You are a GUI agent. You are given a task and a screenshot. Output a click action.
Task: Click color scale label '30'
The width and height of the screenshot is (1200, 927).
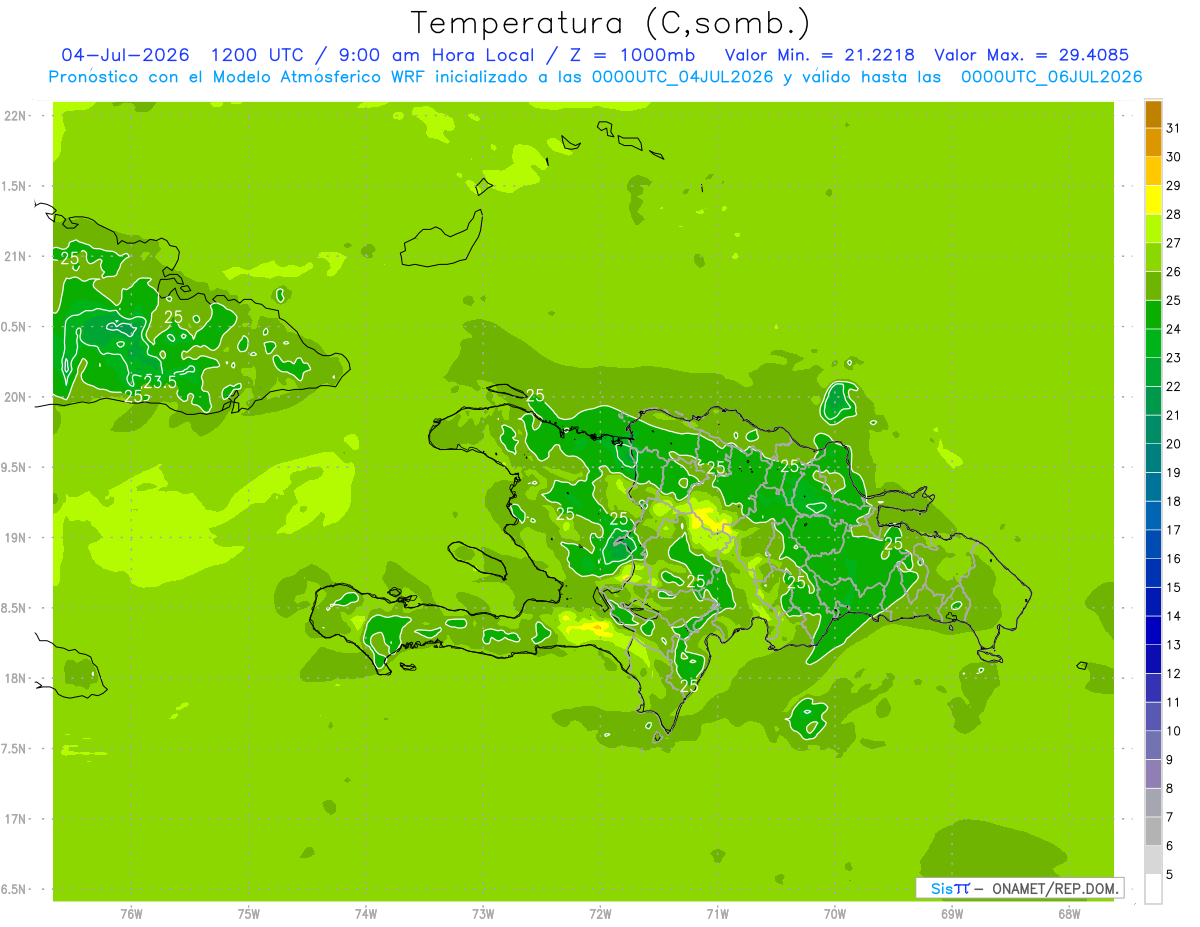click(1173, 157)
